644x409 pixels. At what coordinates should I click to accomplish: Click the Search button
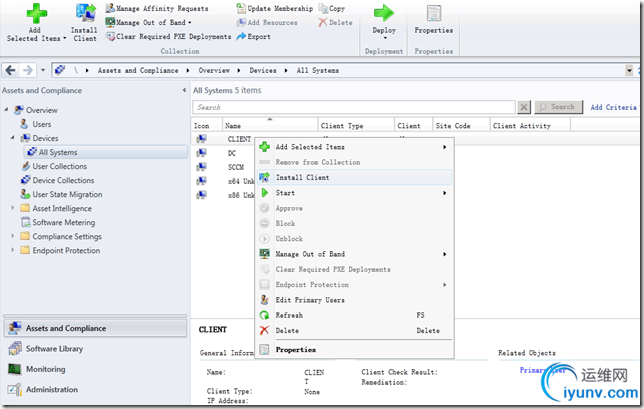559,107
